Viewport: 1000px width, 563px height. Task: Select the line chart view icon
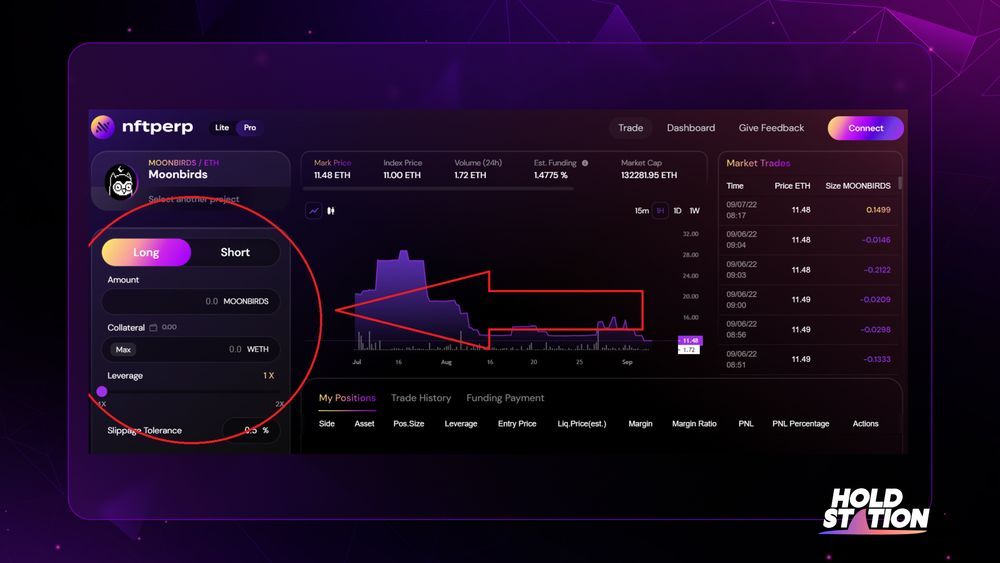[x=314, y=210]
